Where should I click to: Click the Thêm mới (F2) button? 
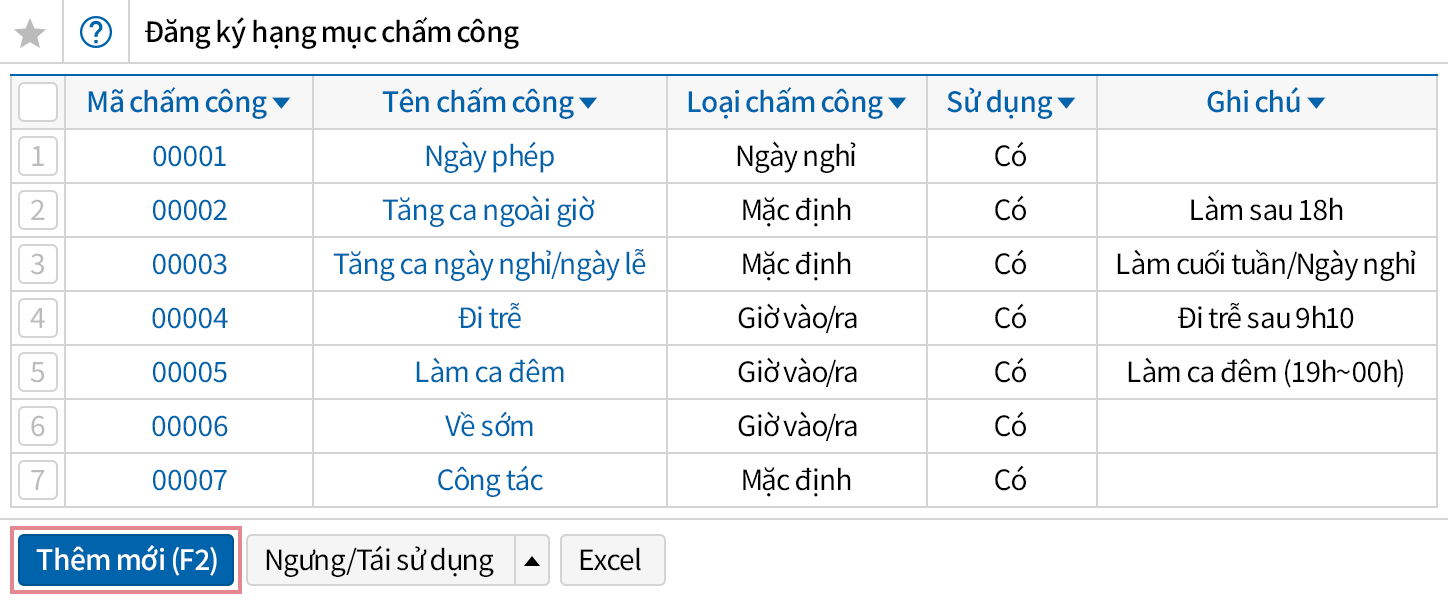[x=127, y=560]
